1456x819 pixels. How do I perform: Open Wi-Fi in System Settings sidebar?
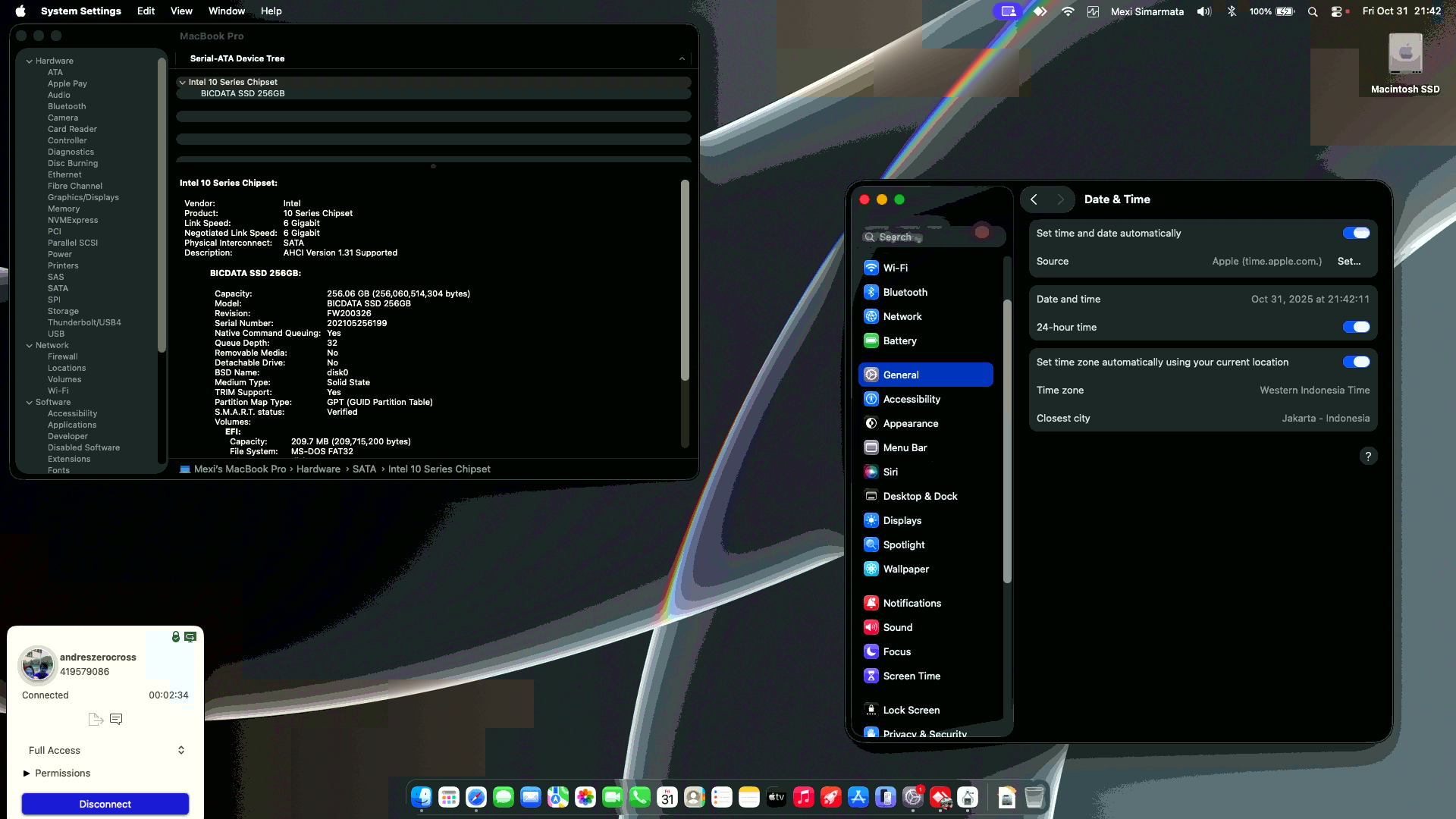(925, 268)
